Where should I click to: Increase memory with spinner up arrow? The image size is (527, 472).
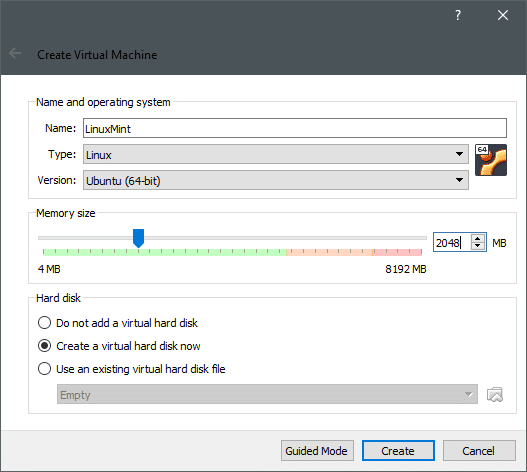click(x=478, y=238)
